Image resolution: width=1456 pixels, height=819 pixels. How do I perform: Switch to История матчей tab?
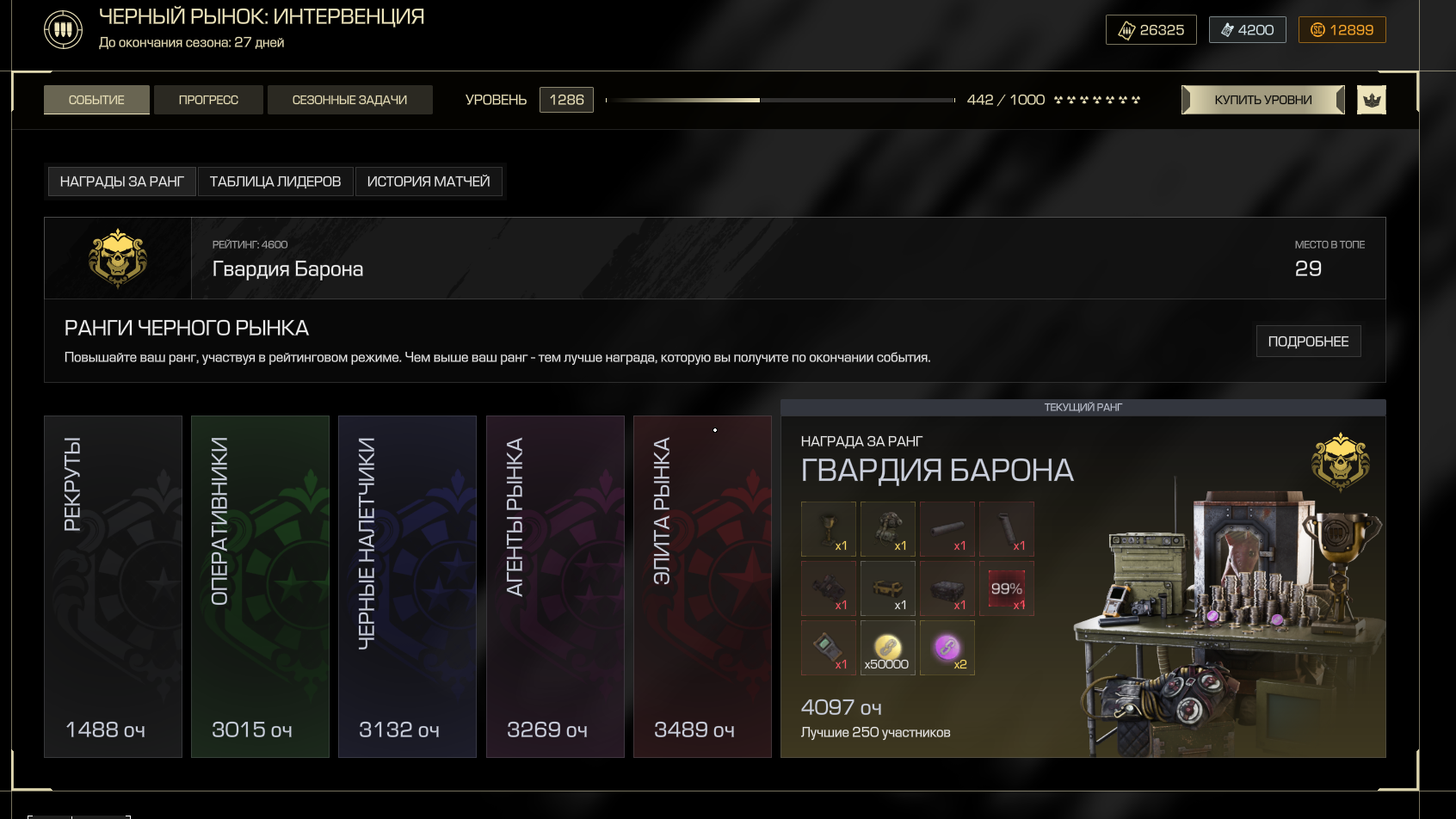coord(429,182)
